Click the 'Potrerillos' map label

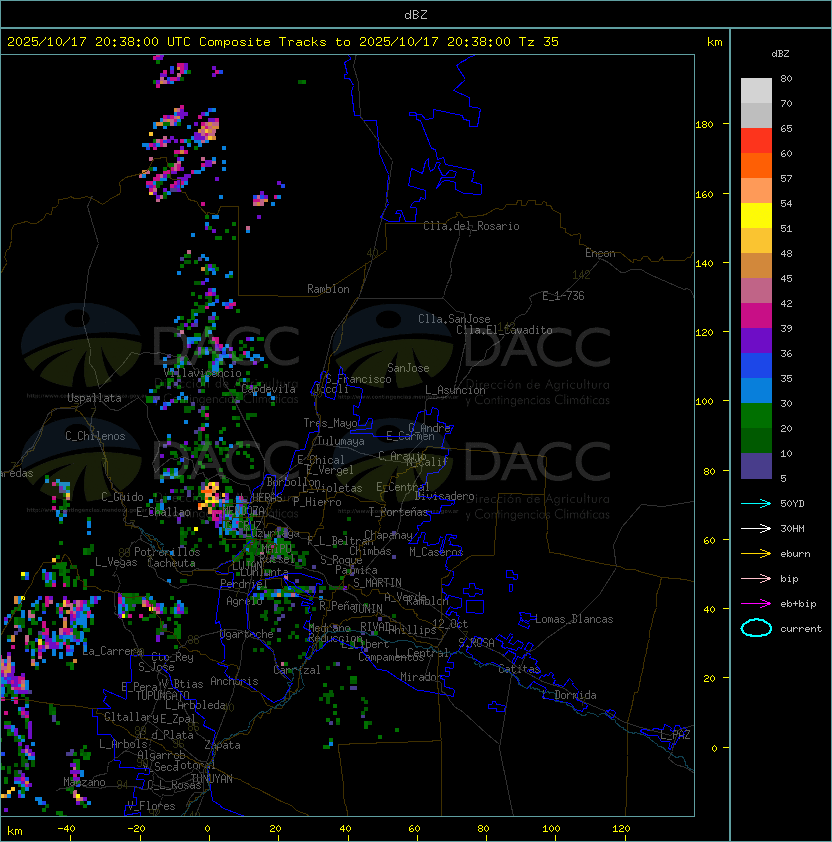pos(167,551)
